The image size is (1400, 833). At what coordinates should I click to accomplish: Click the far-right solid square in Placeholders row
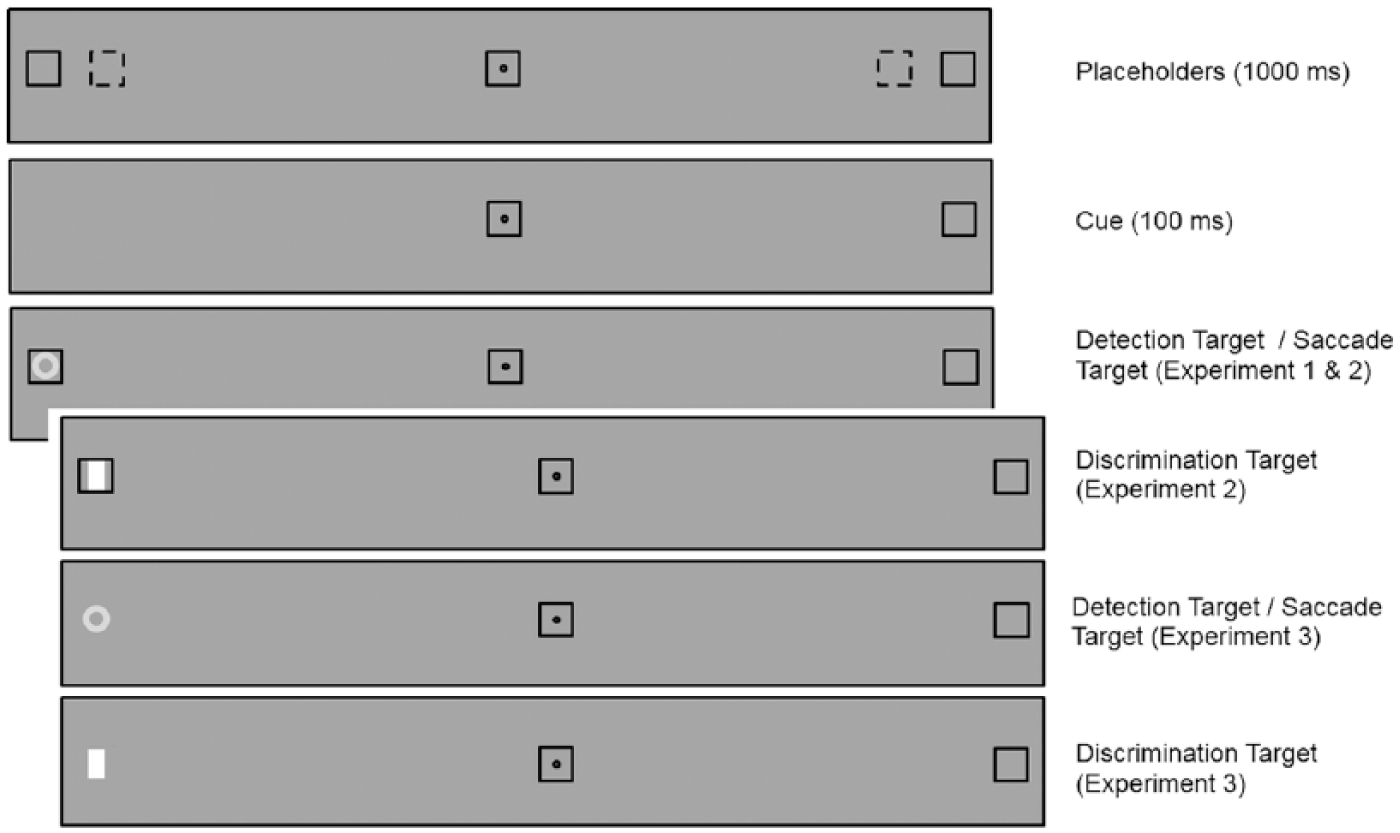pos(958,69)
